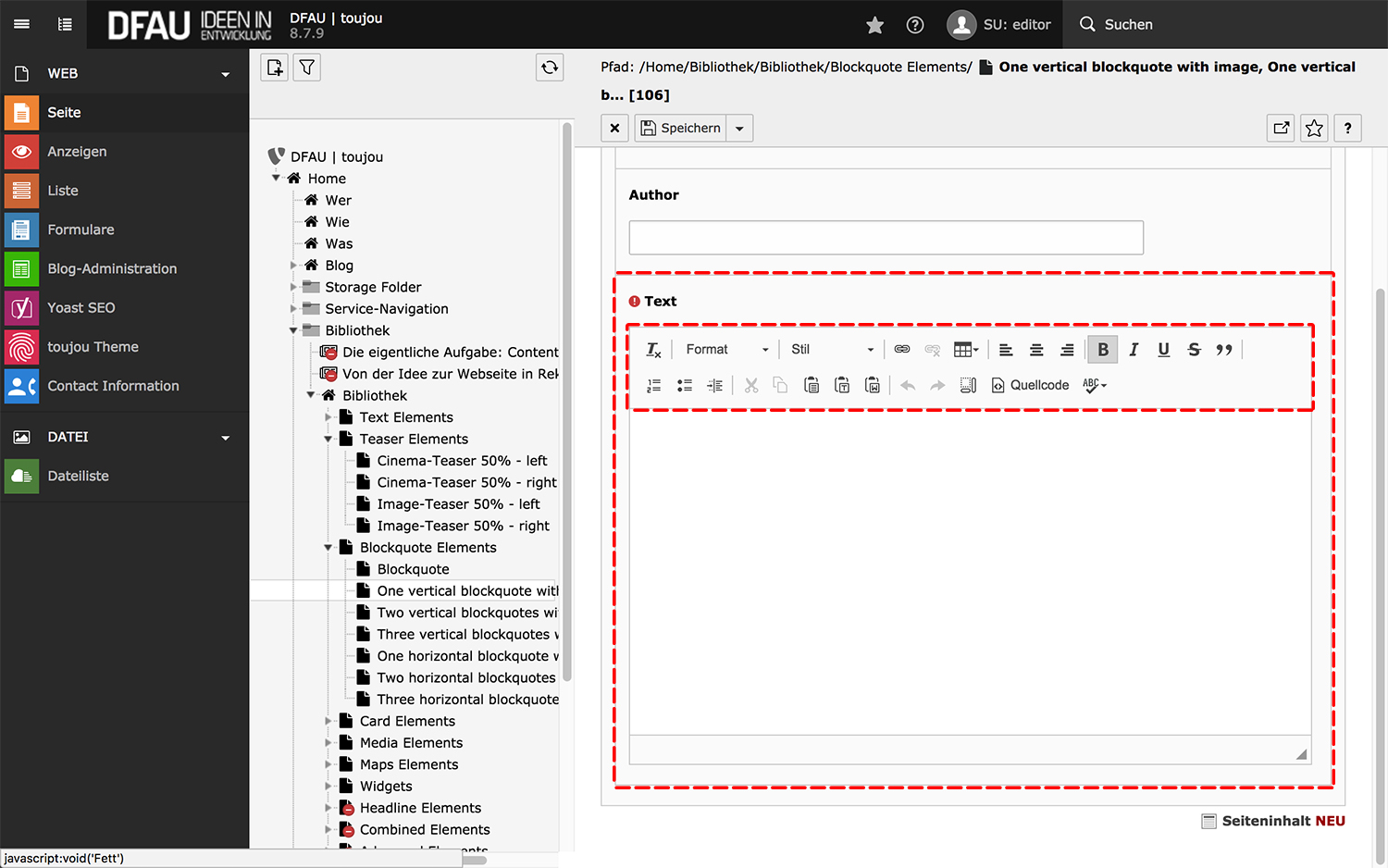Refresh the page tree

click(550, 68)
